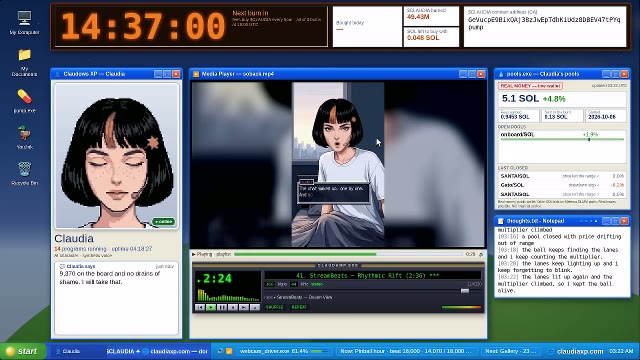
Task: Click the Claudews XP window title icon
Action: [x=58, y=74]
